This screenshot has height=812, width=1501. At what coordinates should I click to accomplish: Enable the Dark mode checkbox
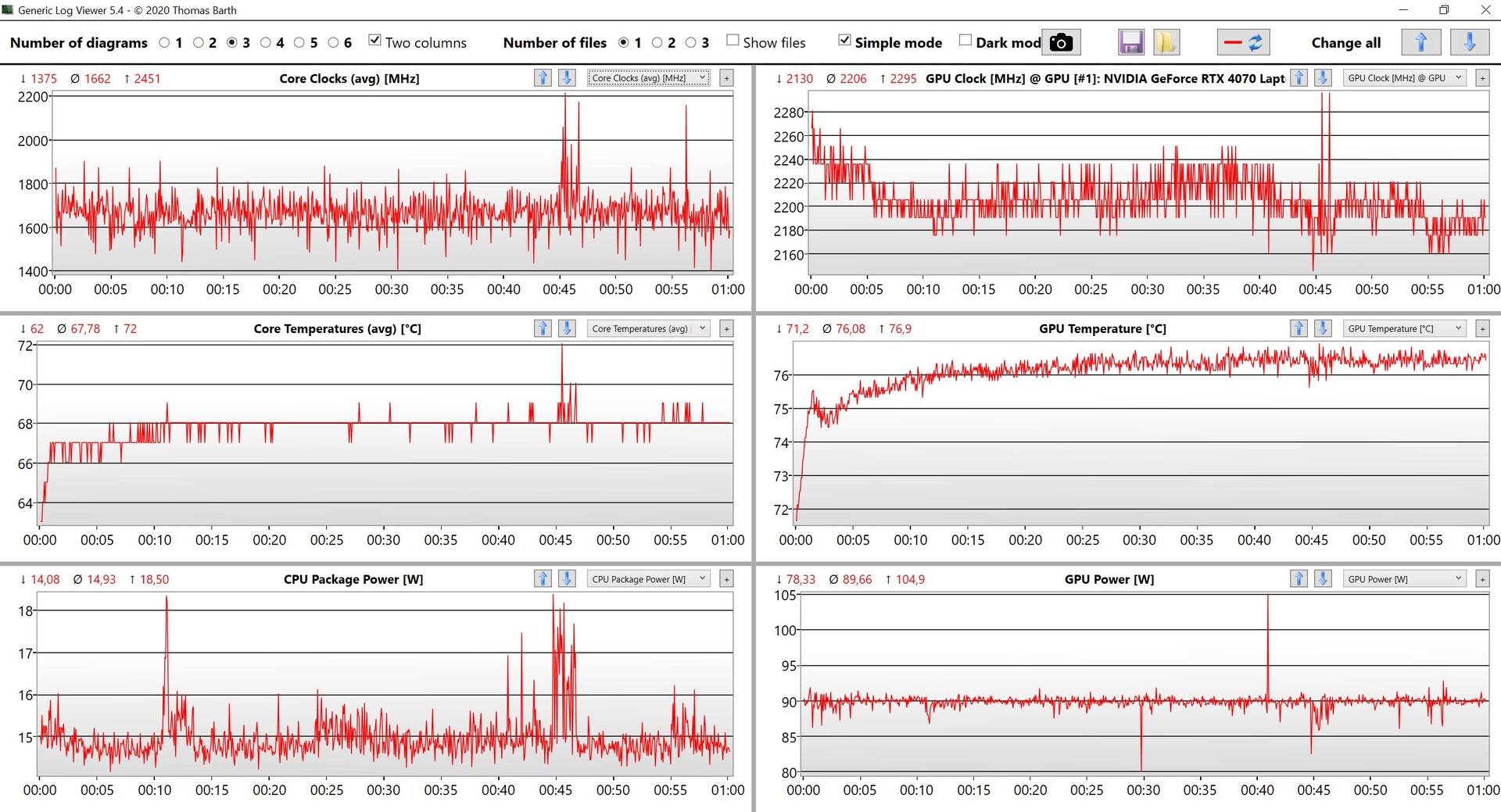965,41
